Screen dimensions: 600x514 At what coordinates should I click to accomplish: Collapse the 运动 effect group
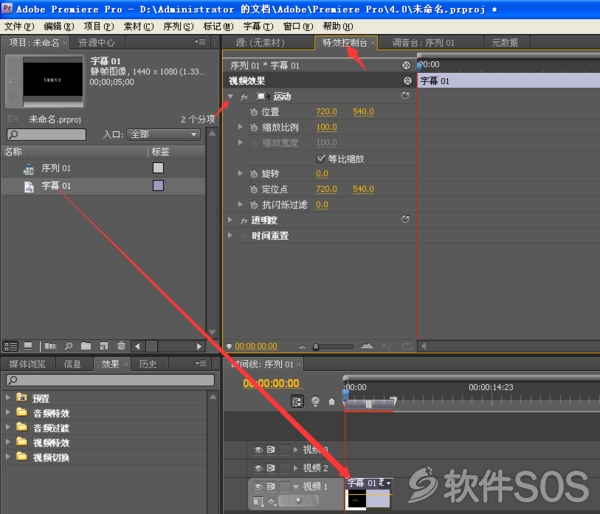pyautogui.click(x=230, y=96)
